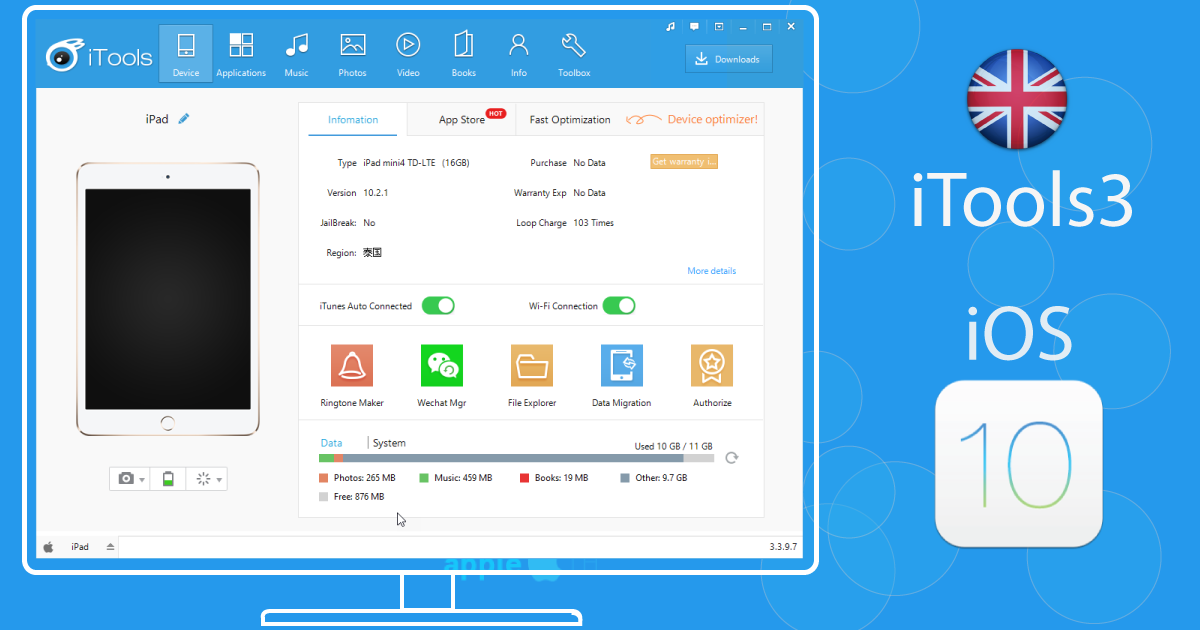Click the HOT badge on App Store
The image size is (1200, 630).
(x=495, y=113)
